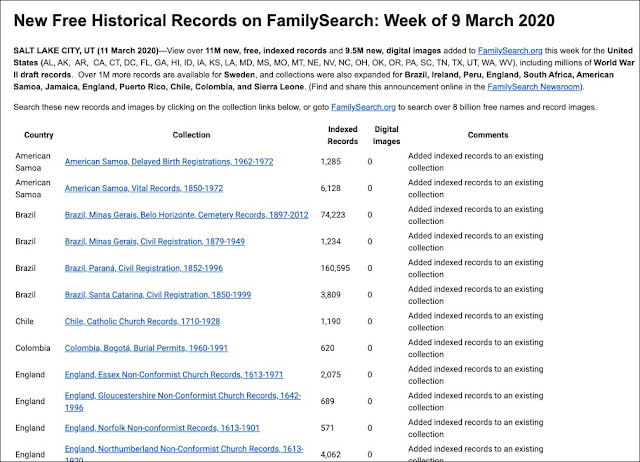This screenshot has height=462, width=640.
Task: Open the FamilySearch Newsroom link
Action: [534, 87]
